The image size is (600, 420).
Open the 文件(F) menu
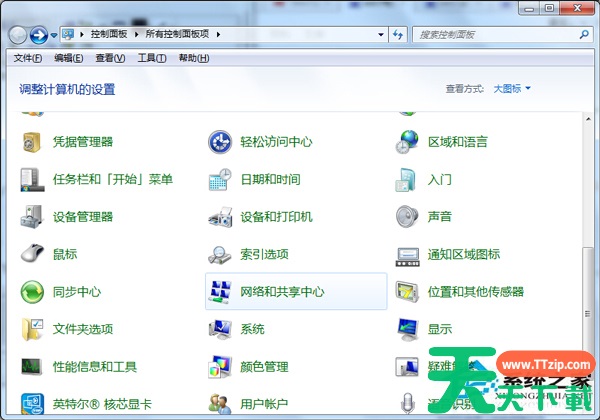(x=27, y=58)
